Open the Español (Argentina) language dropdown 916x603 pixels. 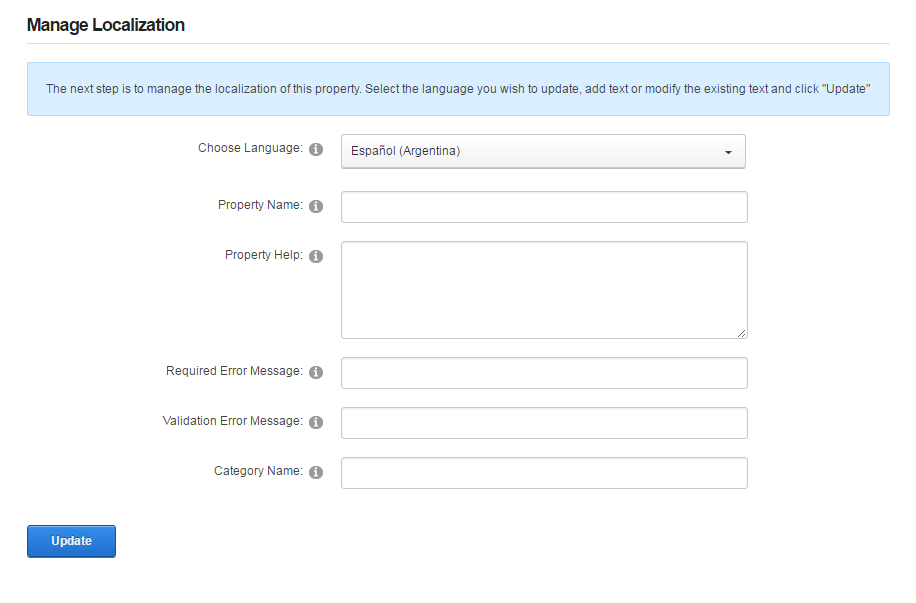pyautogui.click(x=543, y=151)
